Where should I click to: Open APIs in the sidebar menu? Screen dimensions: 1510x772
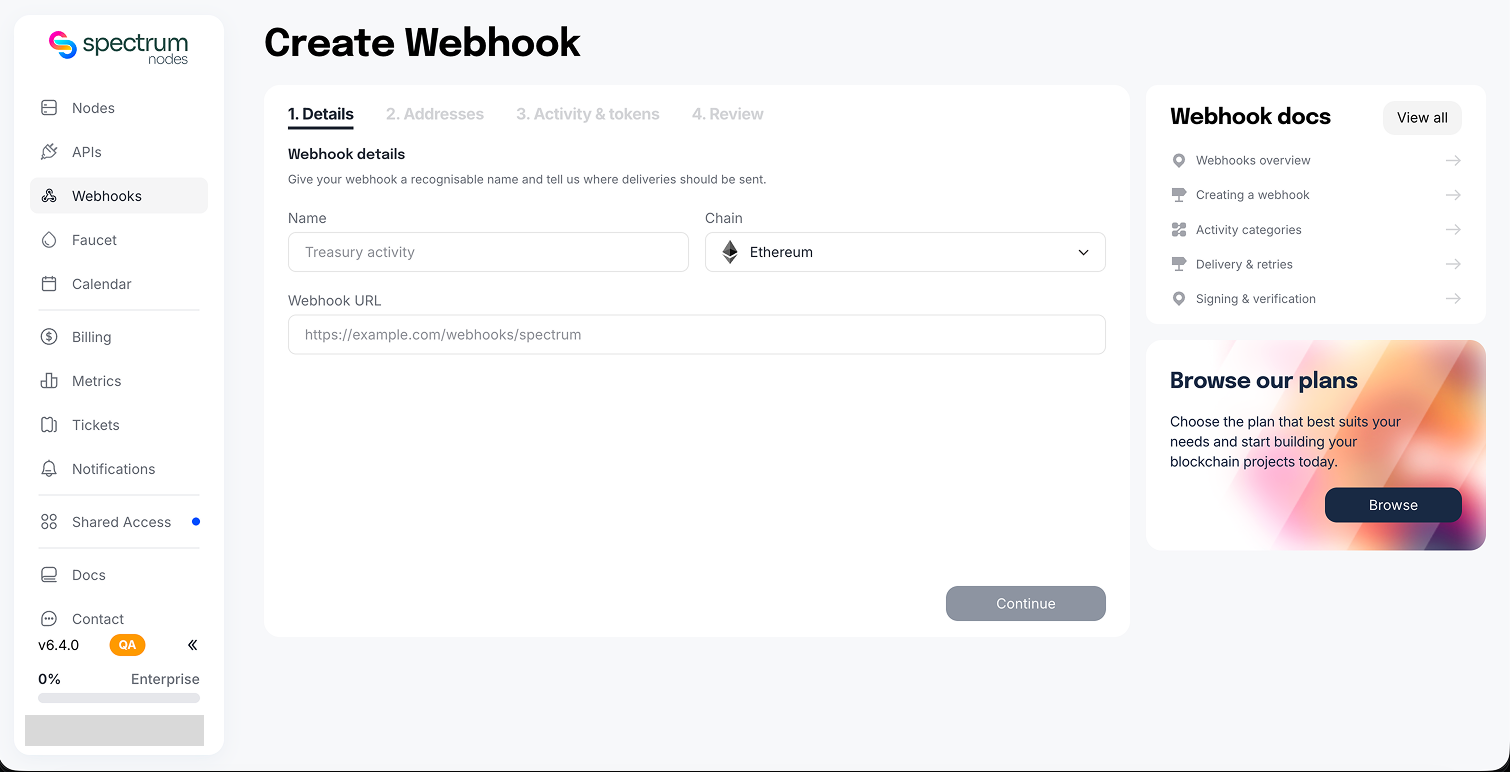point(119,152)
